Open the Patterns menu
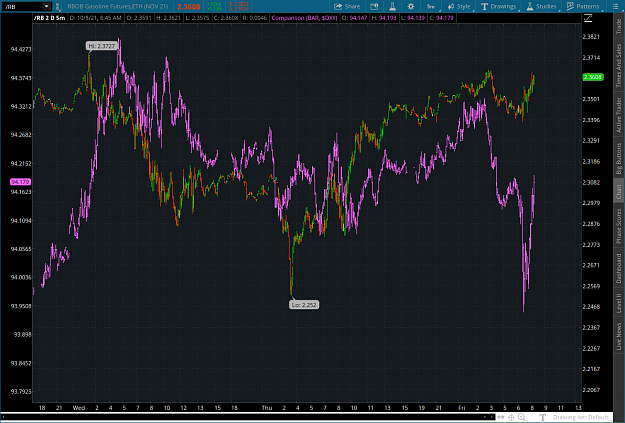Viewport: 625px width, 423px height. (x=583, y=6)
